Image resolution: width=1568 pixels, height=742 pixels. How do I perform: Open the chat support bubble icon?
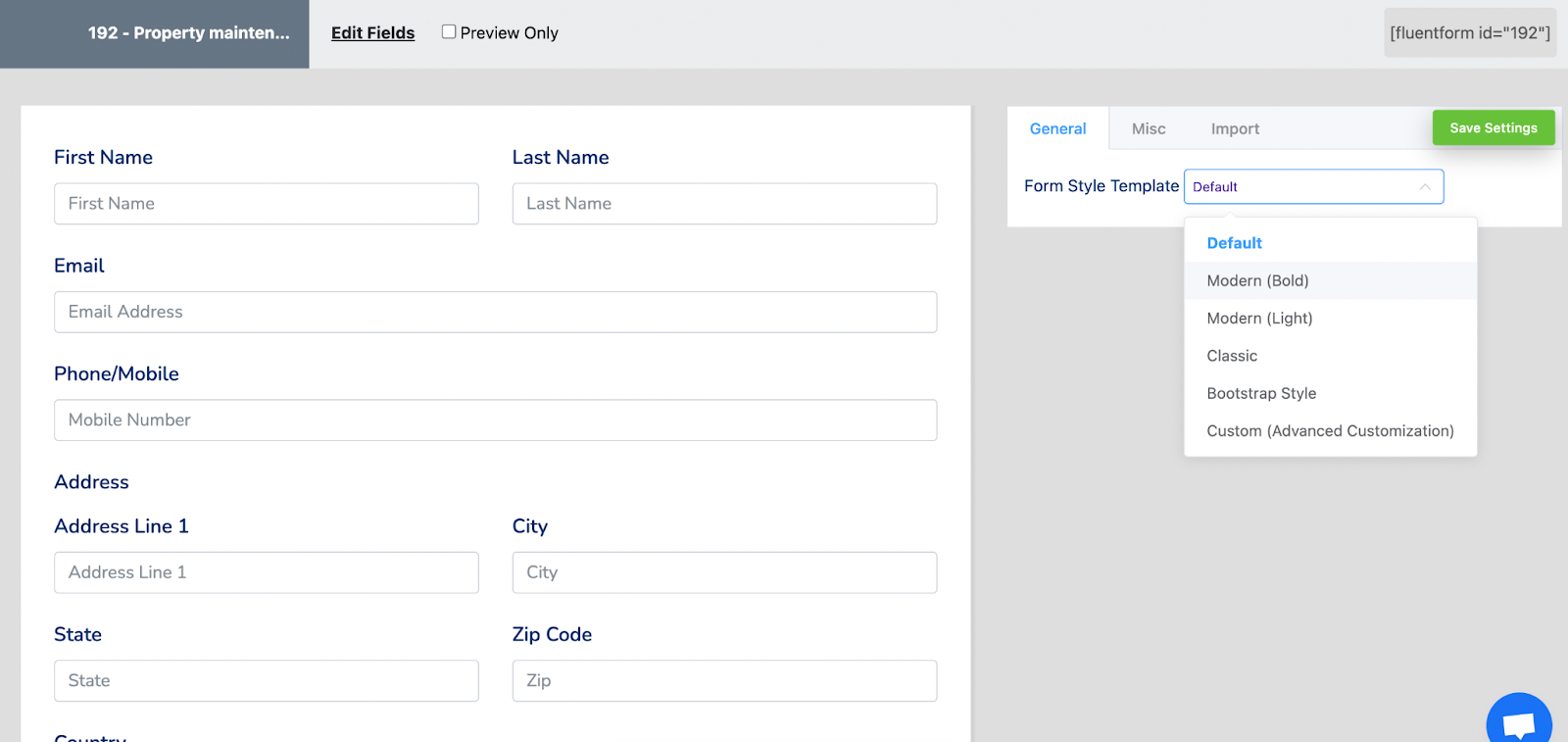coord(1518,723)
